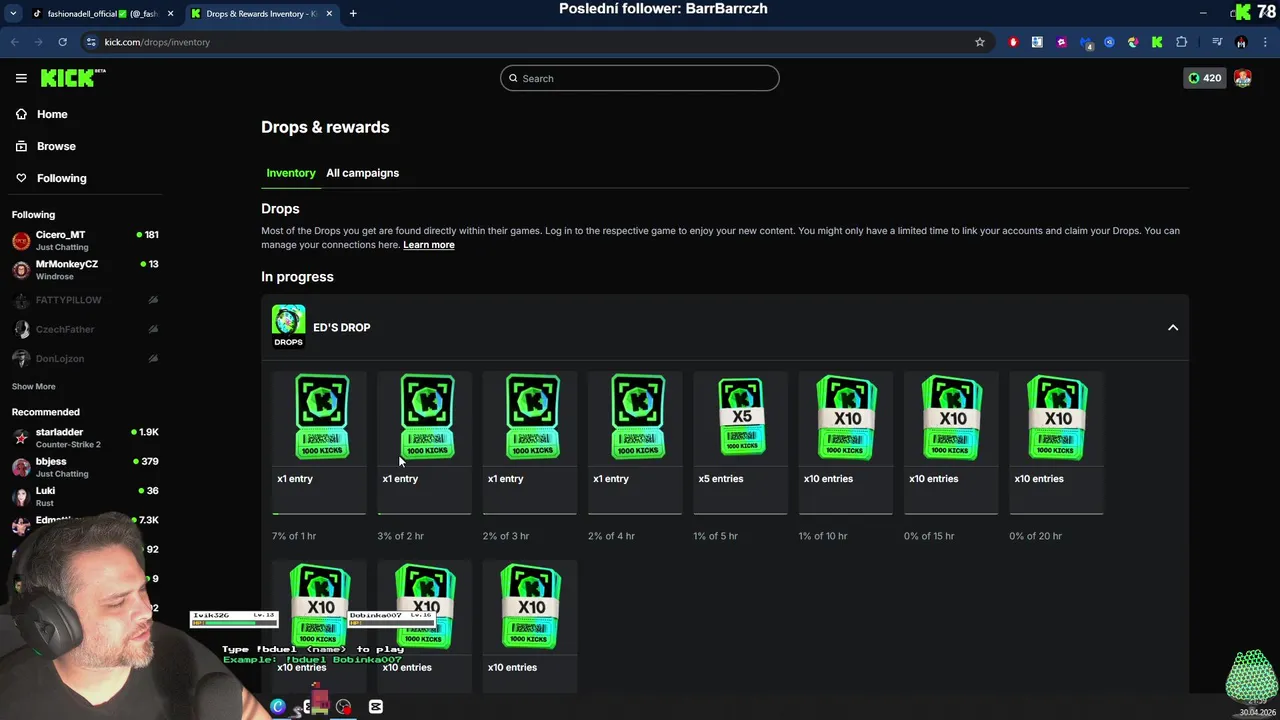Click the Browse icon in sidebar
Image resolution: width=1280 pixels, height=720 pixels.
pyautogui.click(x=21, y=146)
